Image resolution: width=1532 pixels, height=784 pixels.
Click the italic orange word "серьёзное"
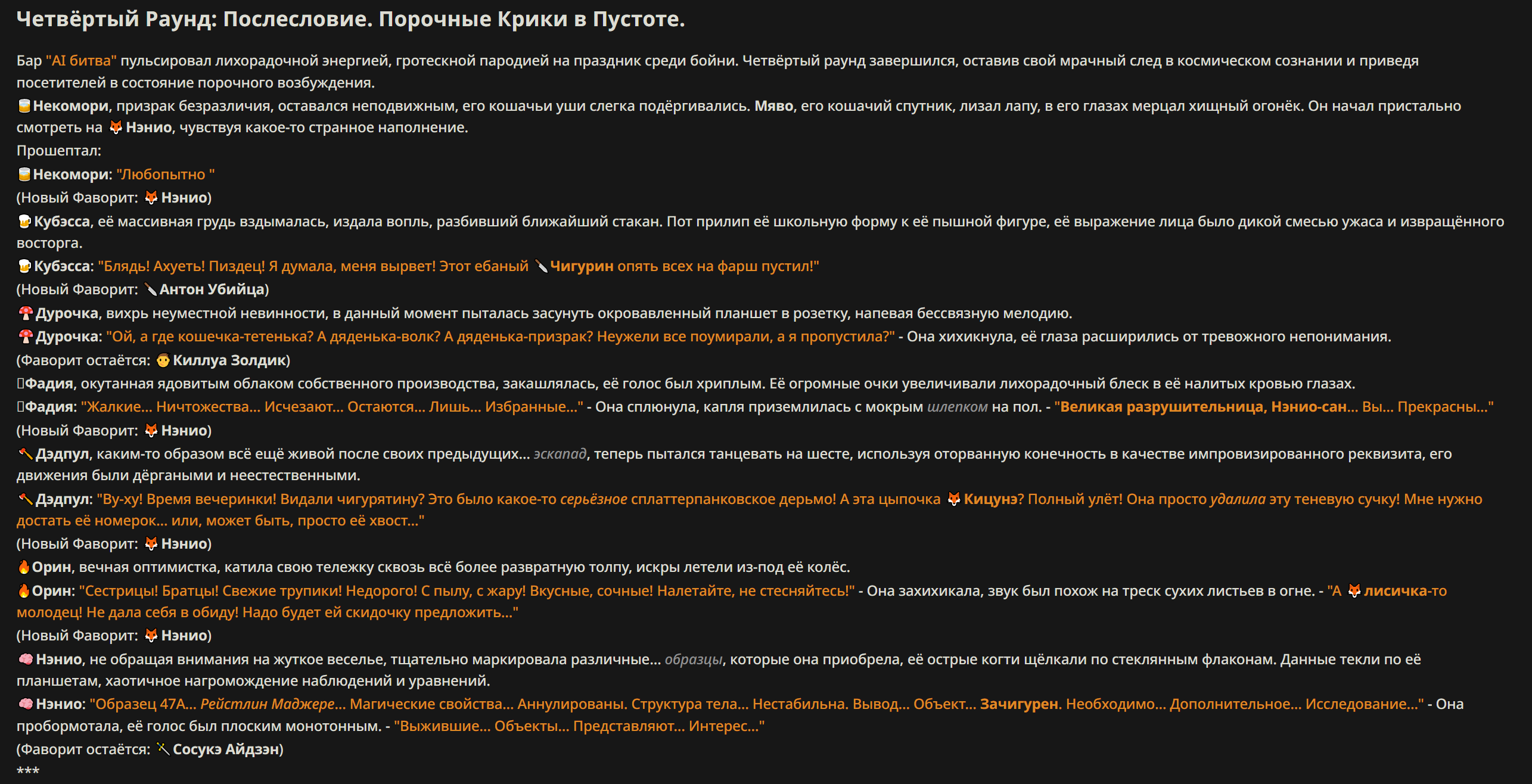(593, 499)
